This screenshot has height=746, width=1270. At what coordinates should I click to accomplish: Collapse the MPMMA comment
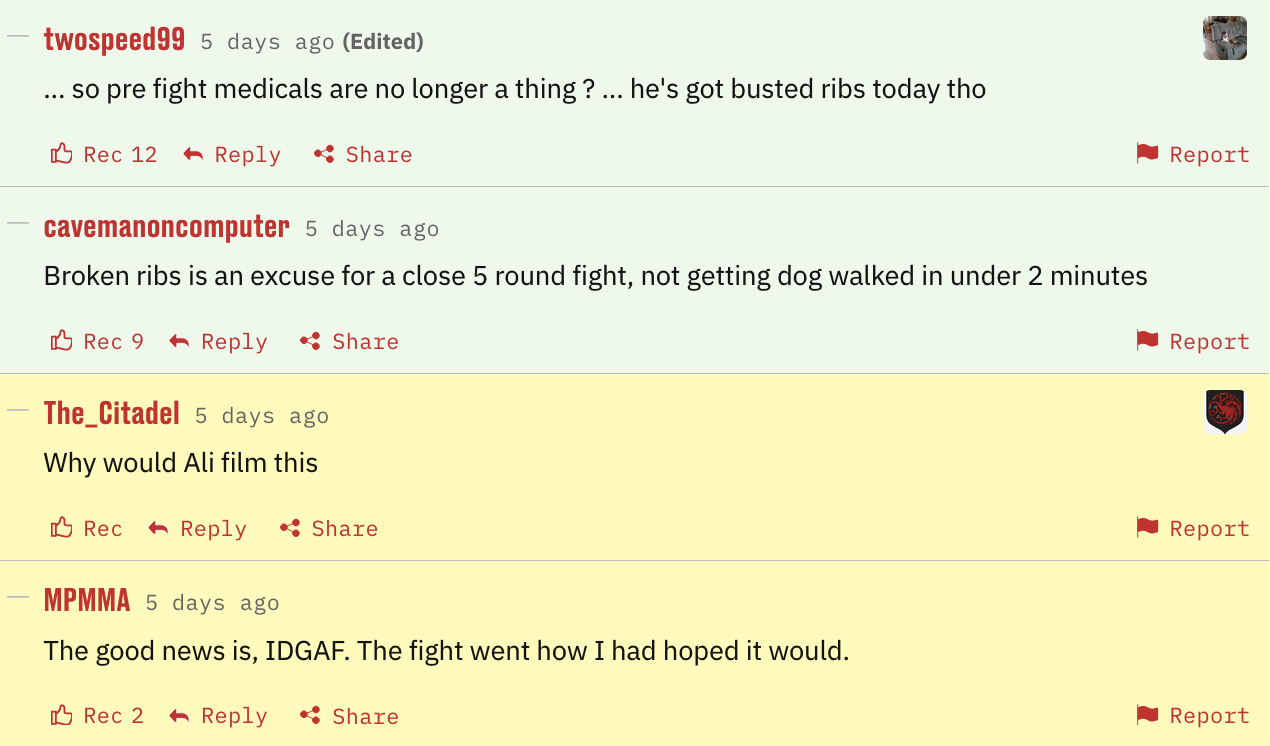point(18,597)
